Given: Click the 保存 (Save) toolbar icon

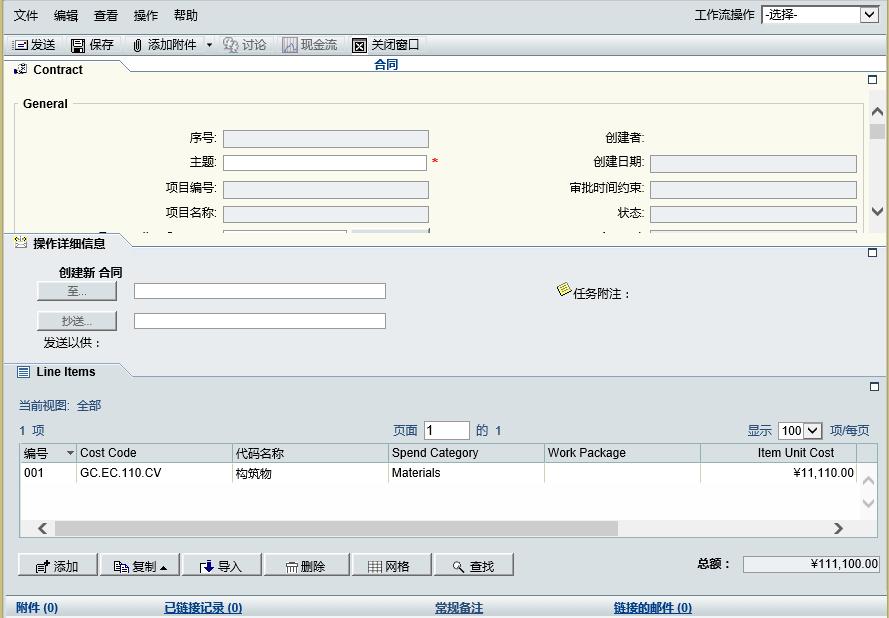Looking at the screenshot, I should pos(77,43).
